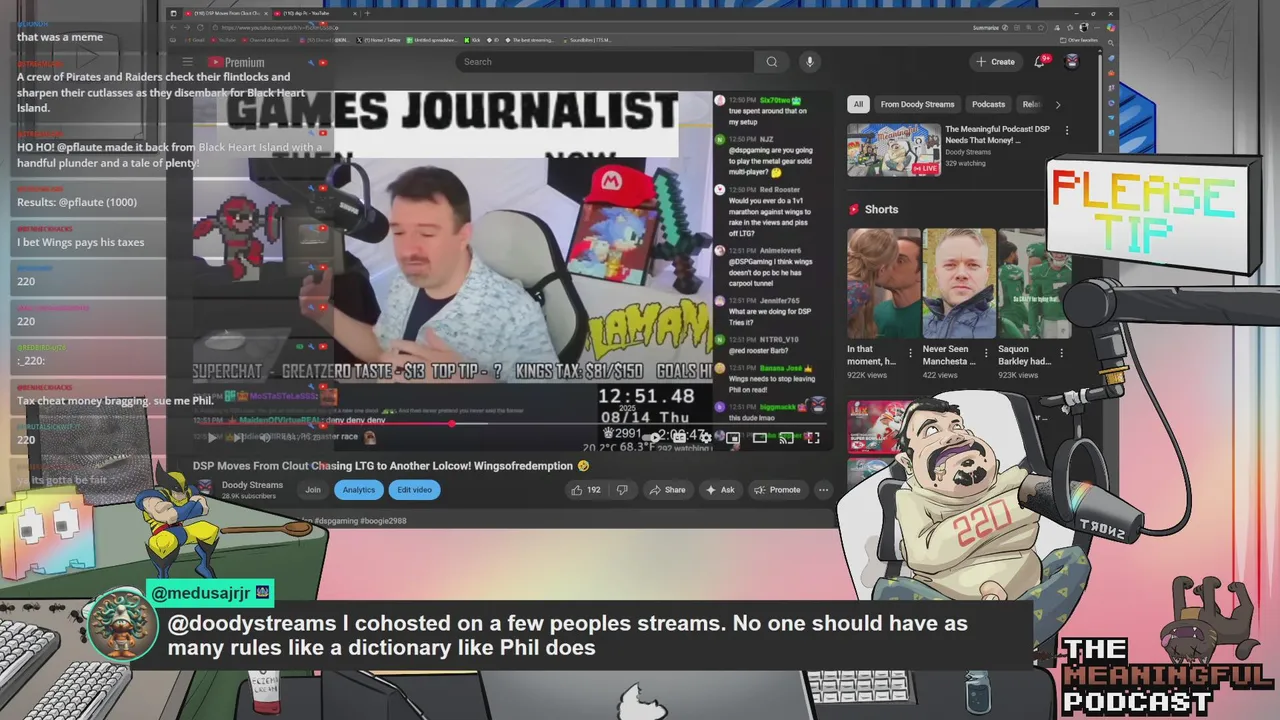Select the All filter chip

click(858, 104)
